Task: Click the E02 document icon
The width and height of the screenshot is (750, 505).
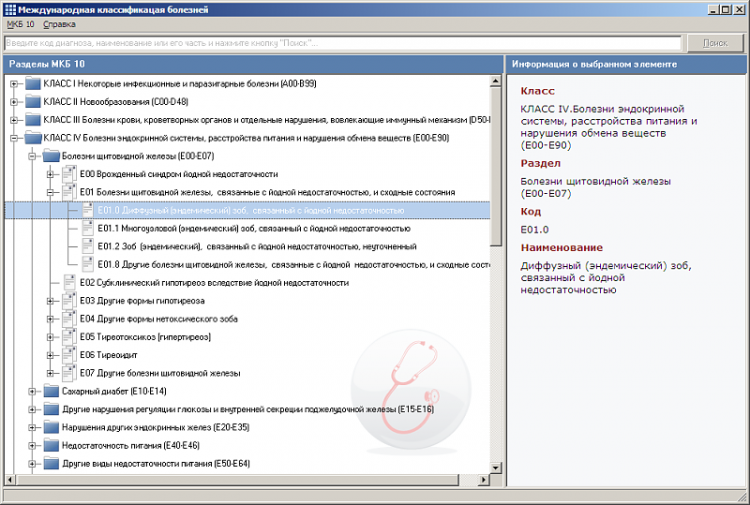Action: pyautogui.click(x=69, y=282)
